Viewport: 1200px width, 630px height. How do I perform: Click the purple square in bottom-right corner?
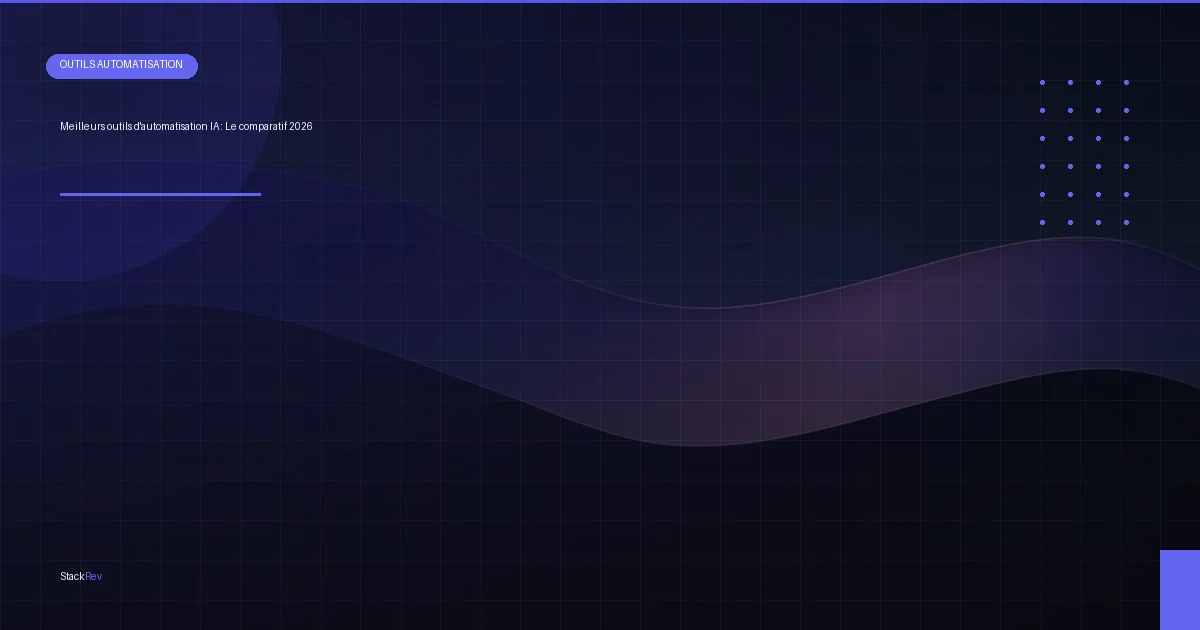click(1180, 590)
